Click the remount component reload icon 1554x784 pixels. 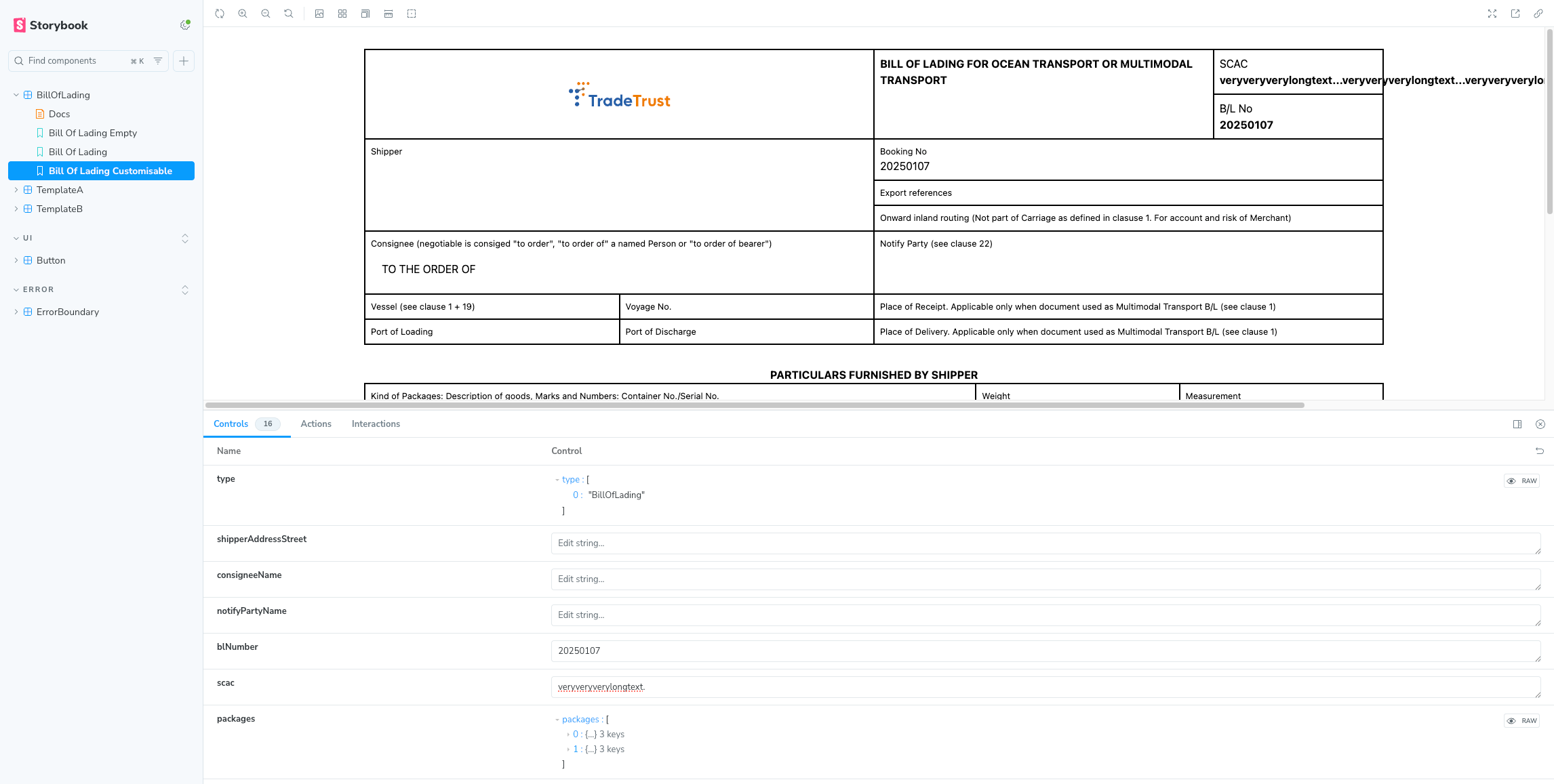click(x=220, y=14)
